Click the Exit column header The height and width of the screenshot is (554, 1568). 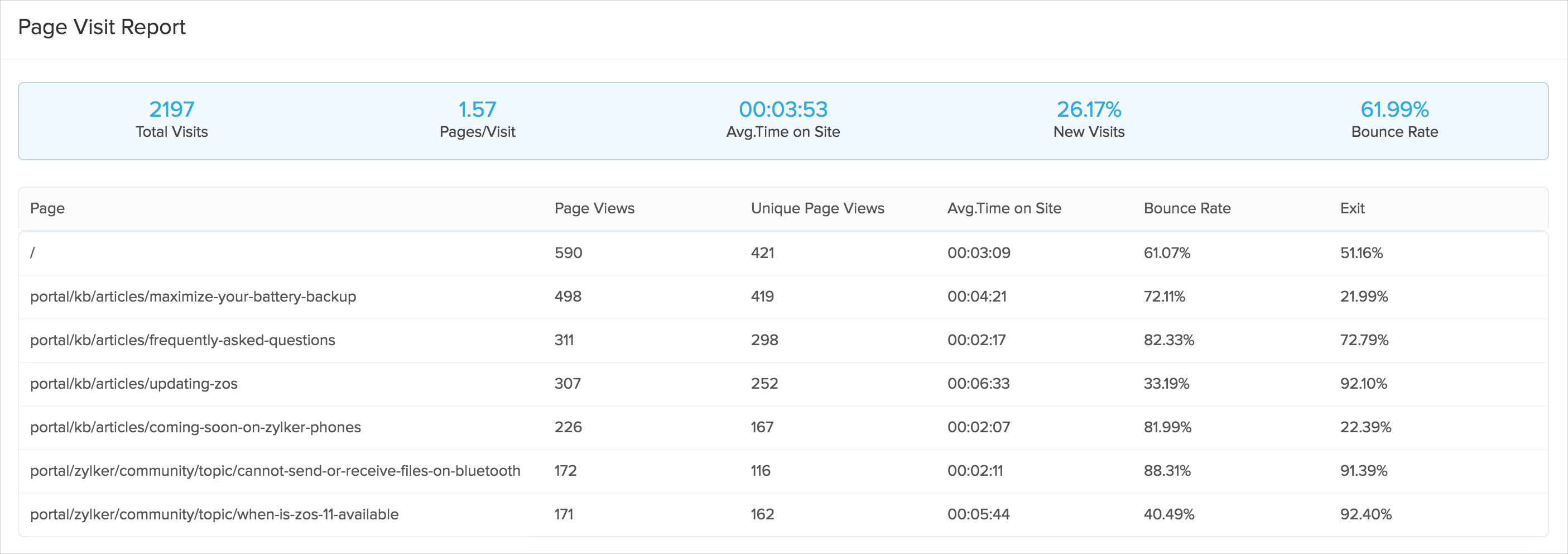tap(1352, 208)
